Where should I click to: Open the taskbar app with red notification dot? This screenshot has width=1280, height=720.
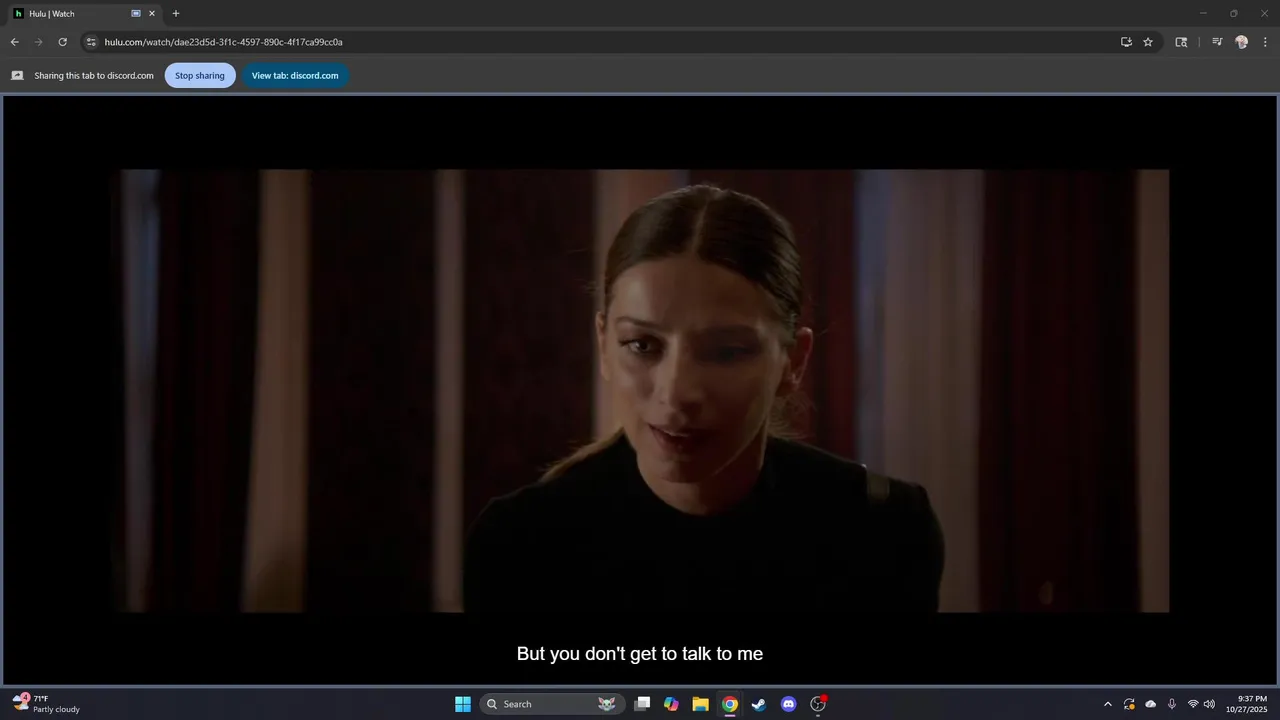(818, 704)
